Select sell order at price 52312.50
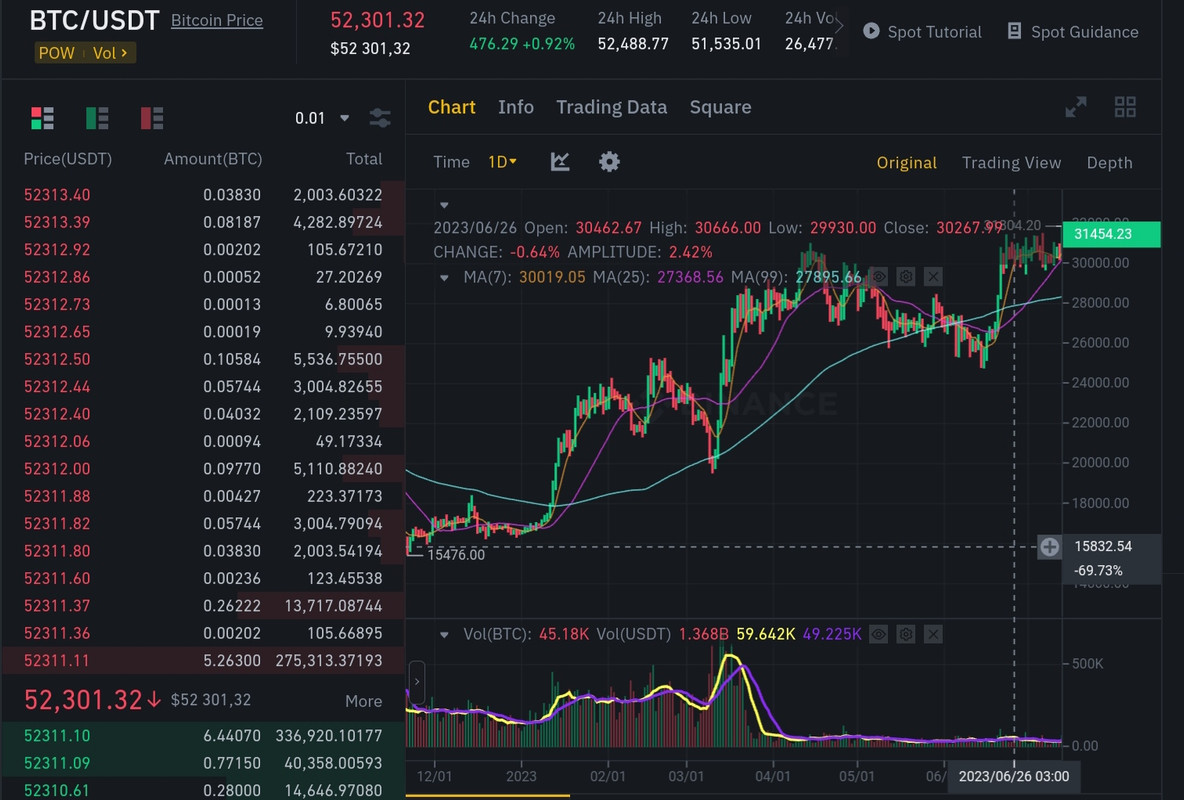Viewport: 1184px width, 800px height. tap(203, 359)
